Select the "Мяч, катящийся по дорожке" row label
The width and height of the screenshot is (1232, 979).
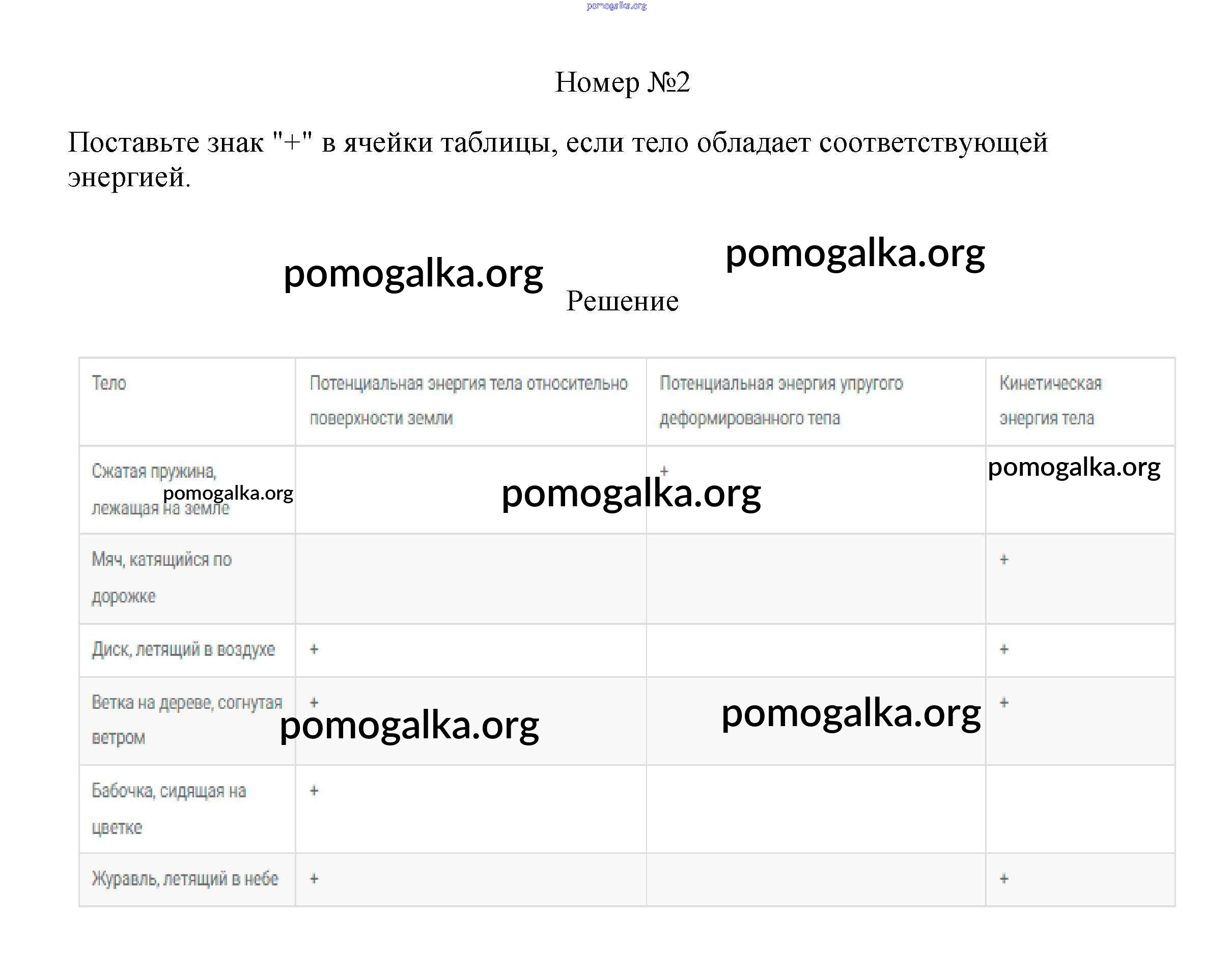click(x=161, y=578)
